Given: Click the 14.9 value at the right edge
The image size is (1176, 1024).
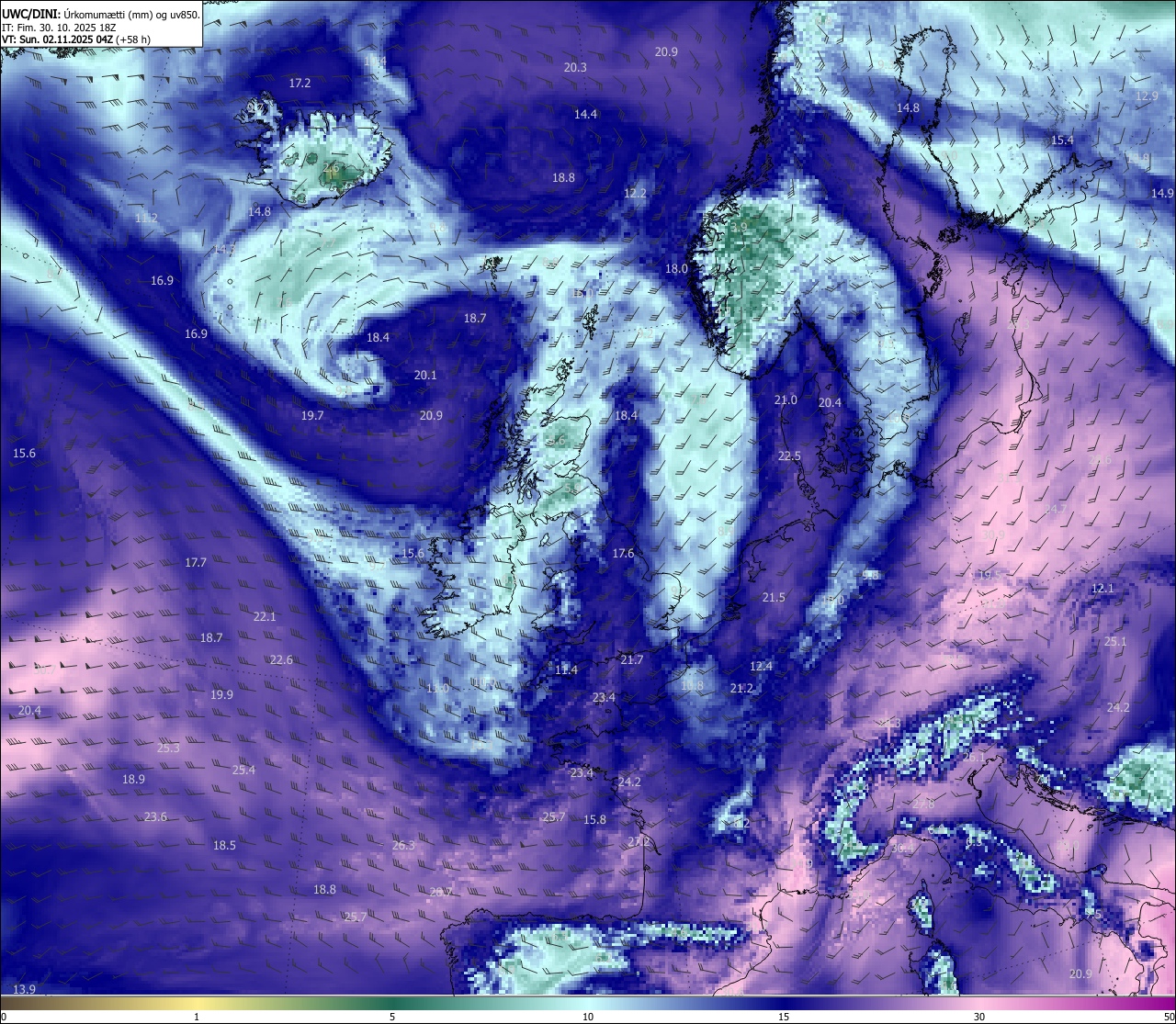Looking at the screenshot, I should tap(1162, 193).
